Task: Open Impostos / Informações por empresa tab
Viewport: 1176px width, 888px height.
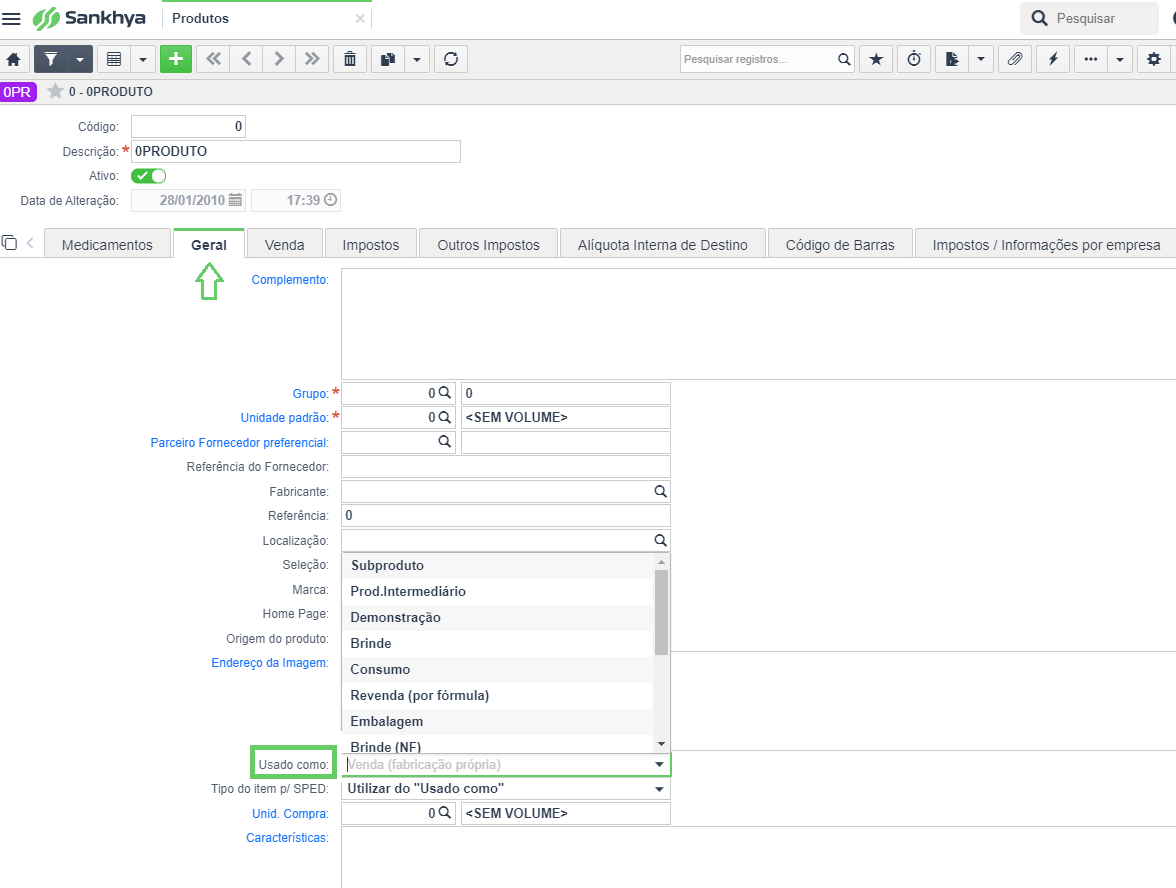Action: coord(1046,245)
